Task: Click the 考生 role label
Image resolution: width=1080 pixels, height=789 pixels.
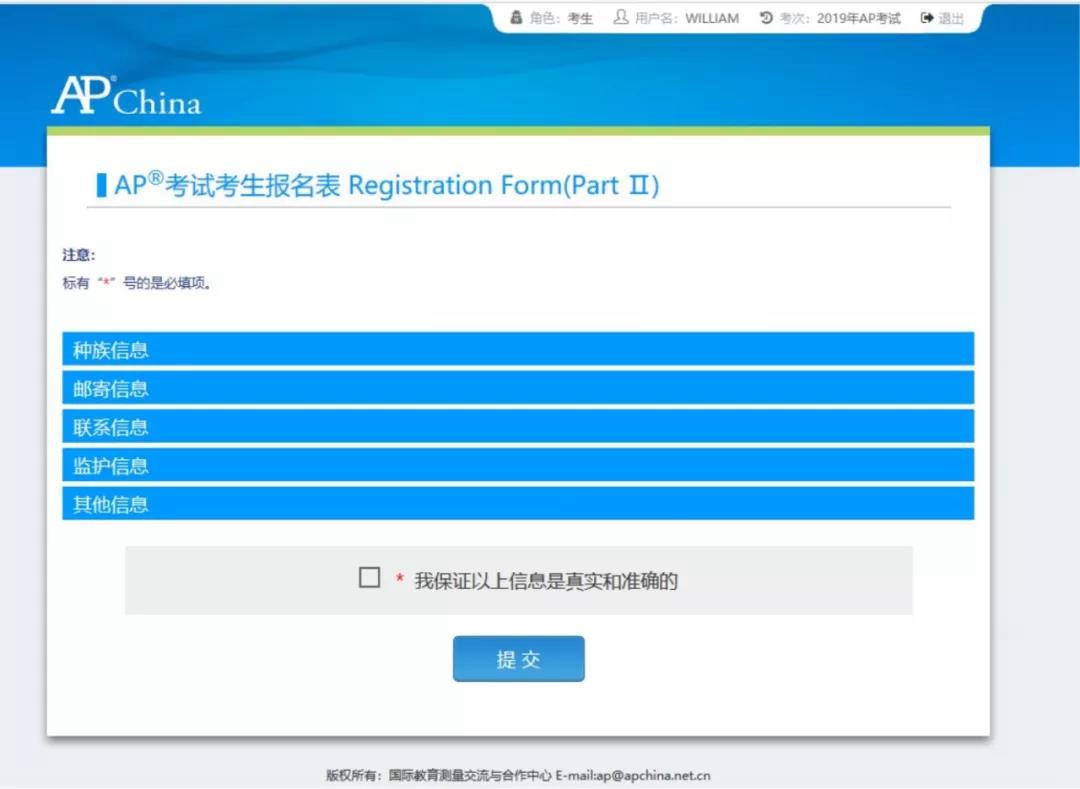Action: point(580,18)
